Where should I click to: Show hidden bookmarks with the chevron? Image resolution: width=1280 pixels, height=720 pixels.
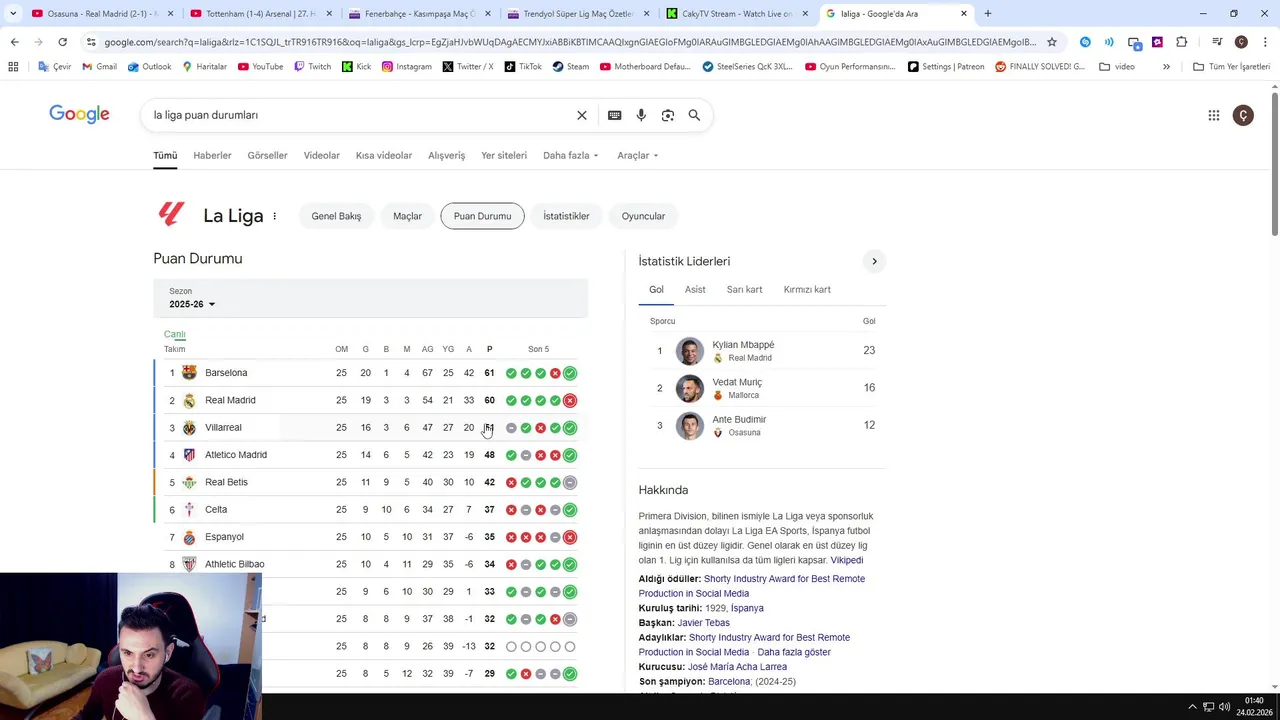1166,66
